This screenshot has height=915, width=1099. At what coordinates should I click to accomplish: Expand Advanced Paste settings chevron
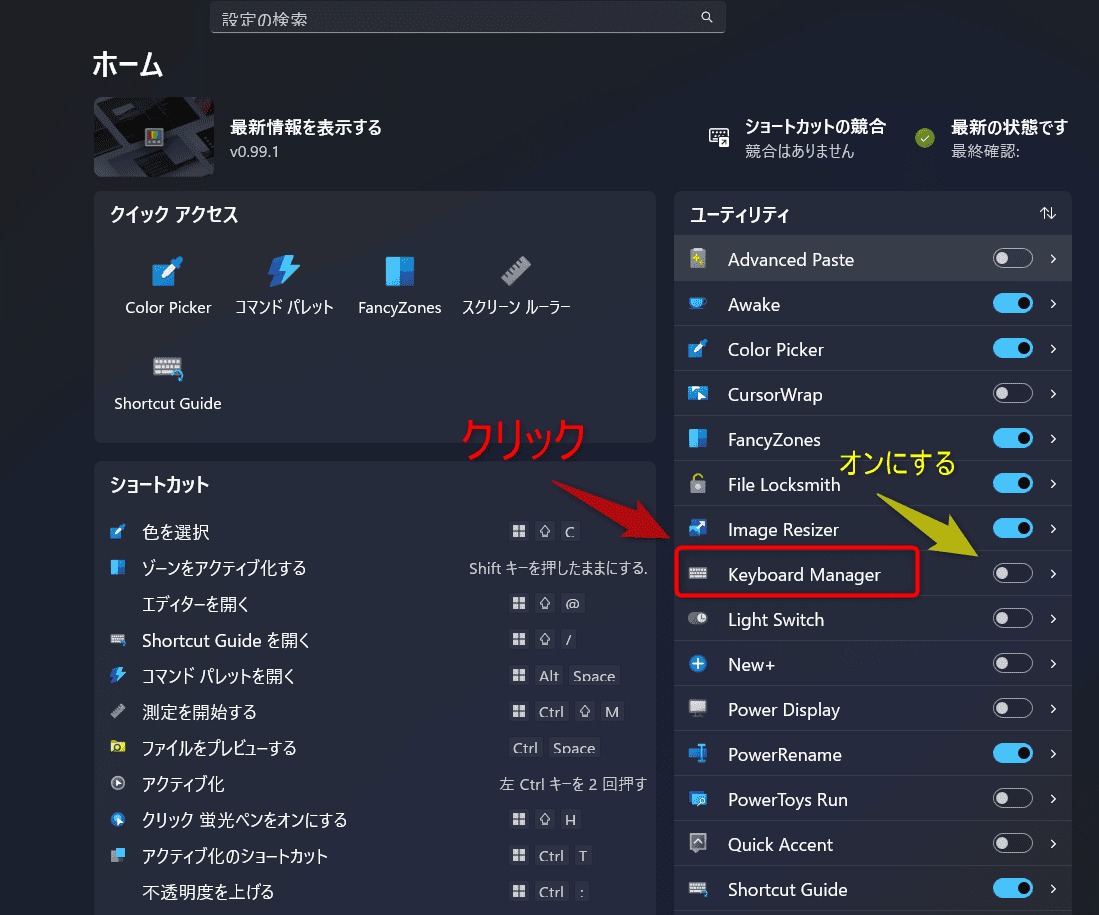tap(1053, 259)
